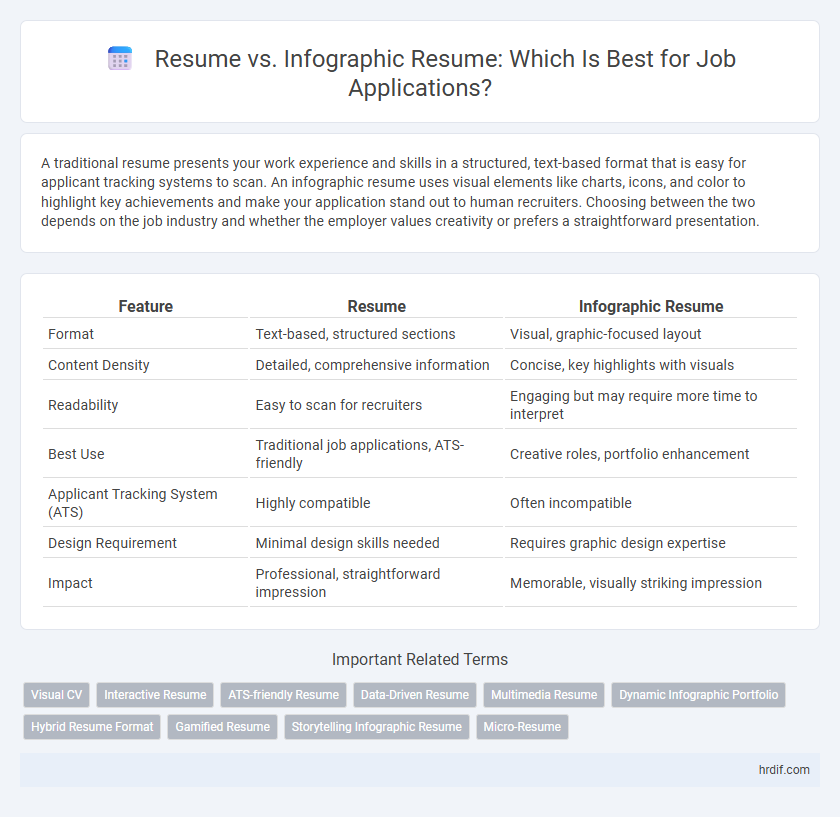
Task: Click the Important Related Terms heading
Action: pos(420,659)
